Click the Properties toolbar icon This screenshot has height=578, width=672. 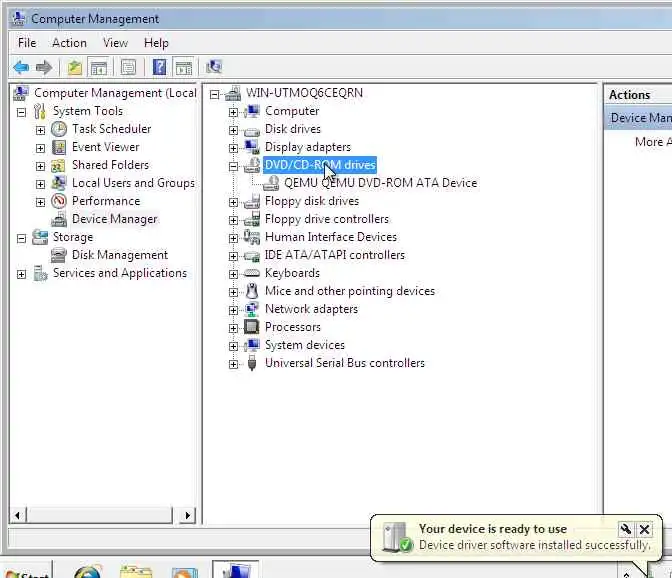tap(128, 67)
